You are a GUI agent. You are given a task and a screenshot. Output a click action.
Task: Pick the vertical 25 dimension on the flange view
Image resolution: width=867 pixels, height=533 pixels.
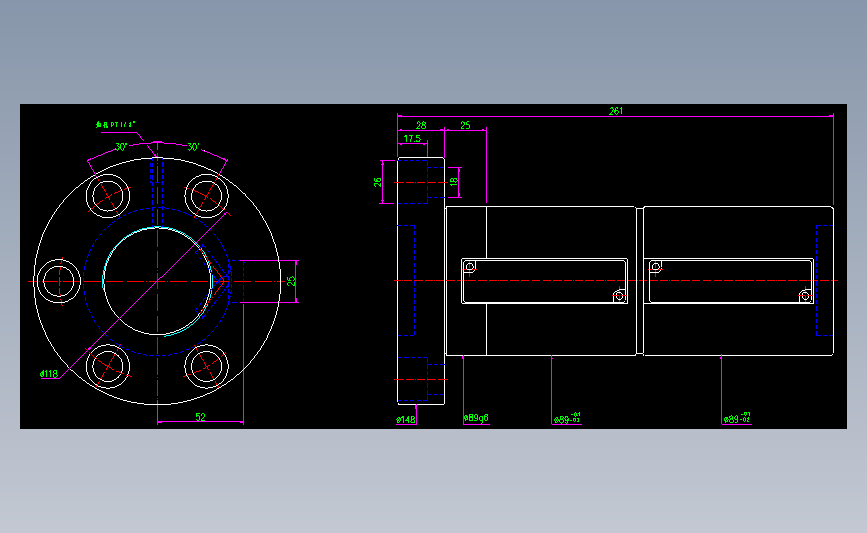[x=291, y=281]
